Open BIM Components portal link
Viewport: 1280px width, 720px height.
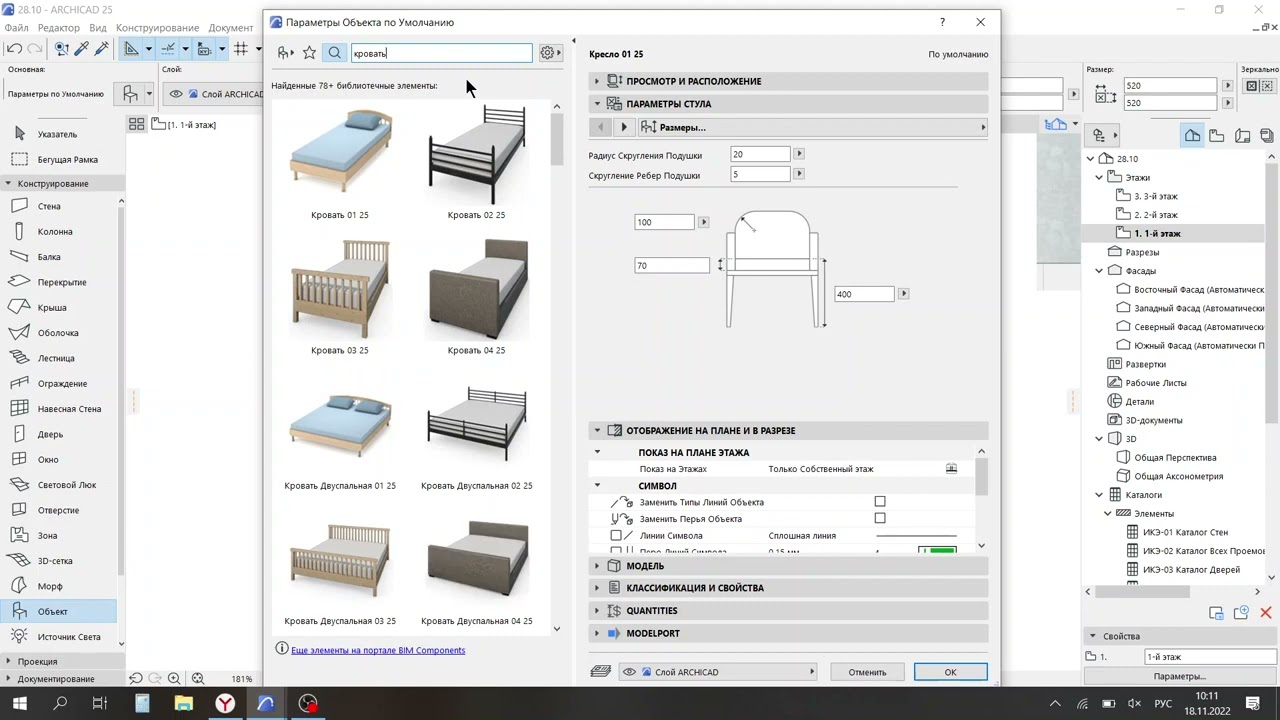click(x=378, y=650)
